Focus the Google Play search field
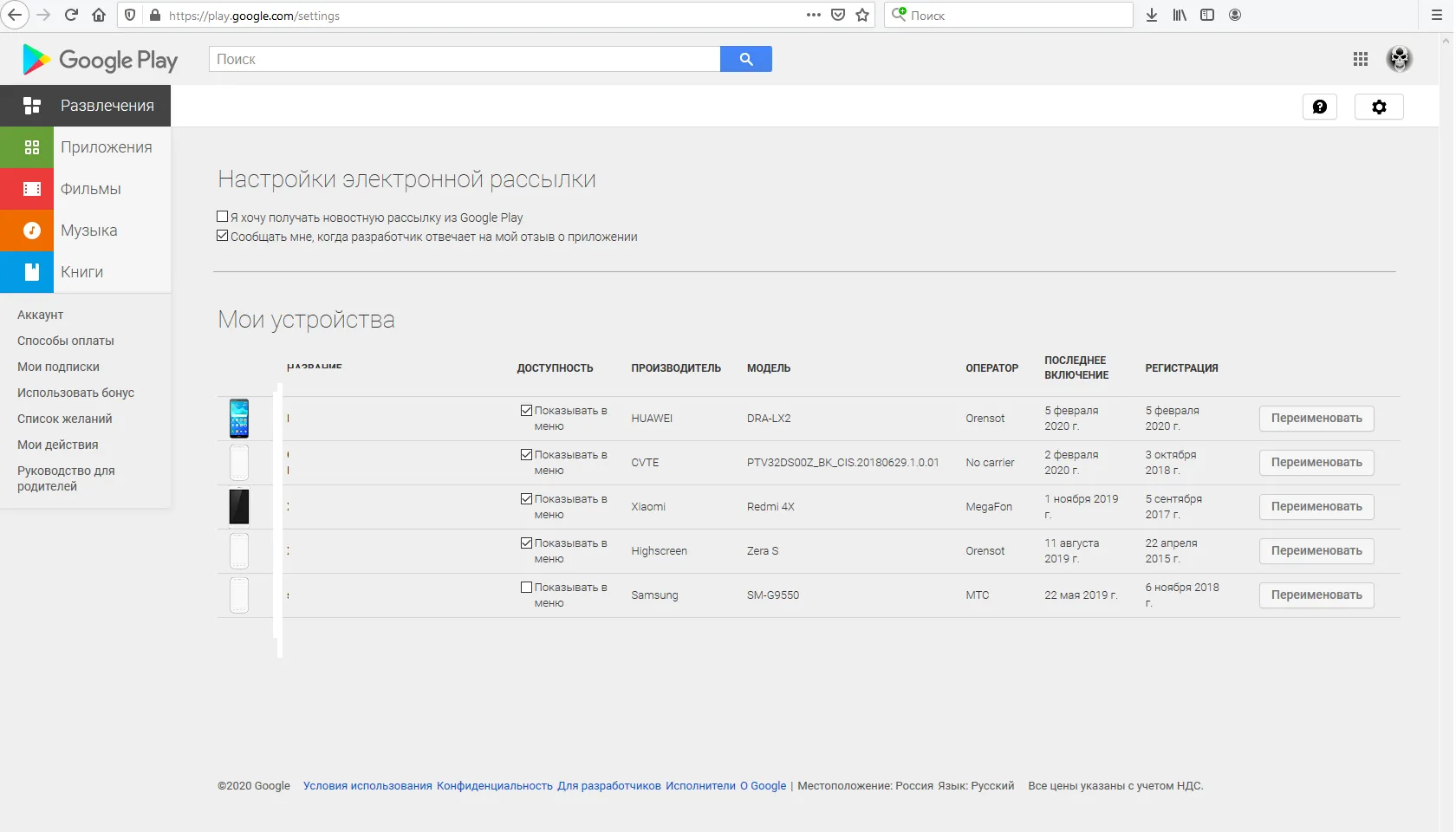Screen dimensions: 1456x832 pos(465,59)
